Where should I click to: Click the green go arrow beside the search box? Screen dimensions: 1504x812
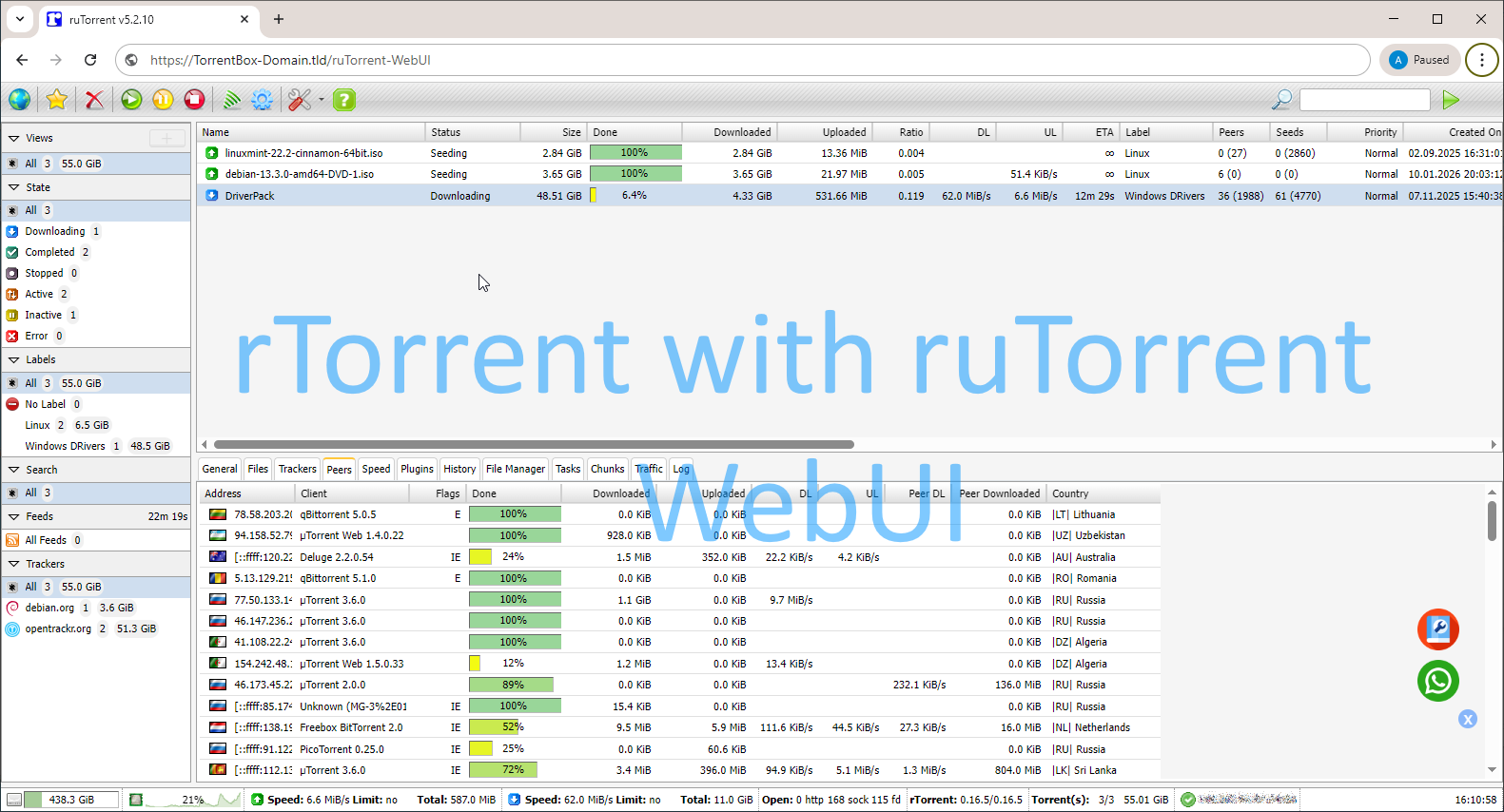coord(1451,100)
